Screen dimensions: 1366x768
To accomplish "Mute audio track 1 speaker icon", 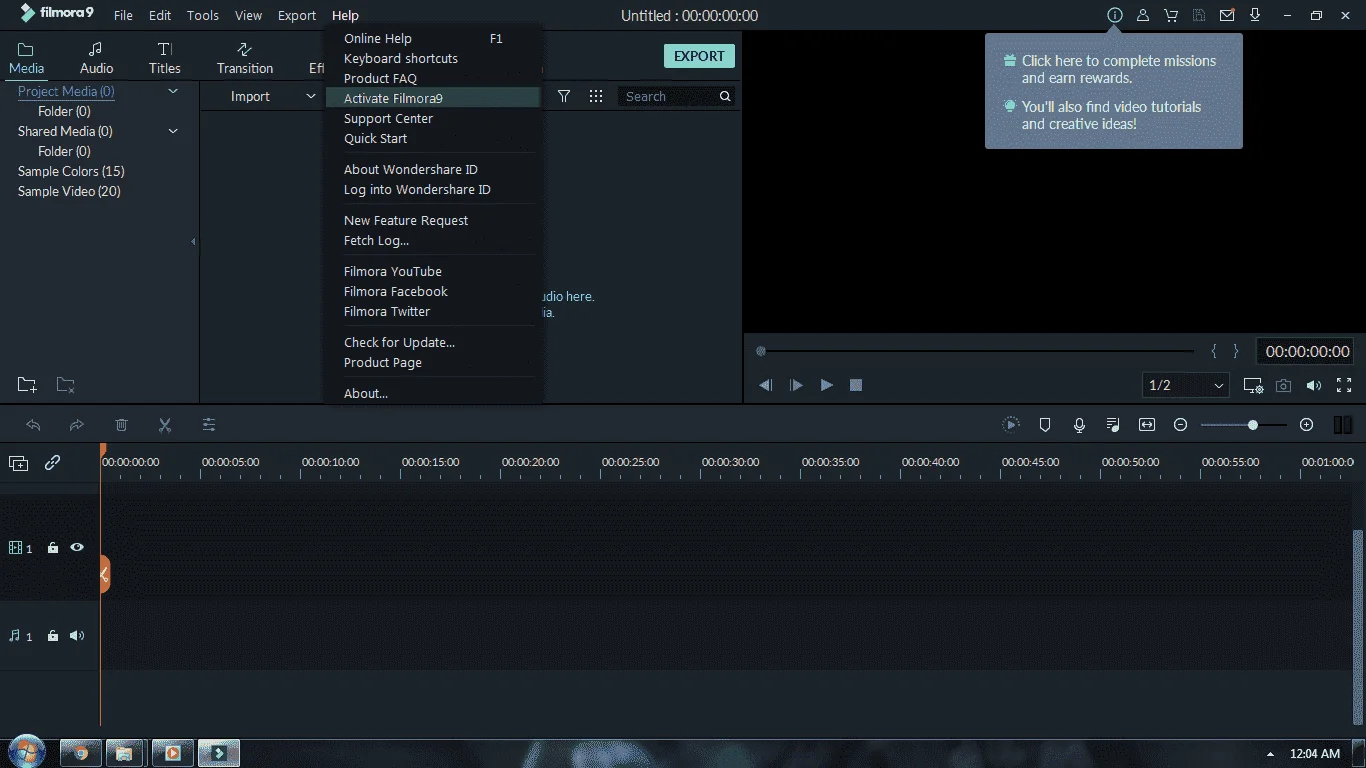I will 77,636.
